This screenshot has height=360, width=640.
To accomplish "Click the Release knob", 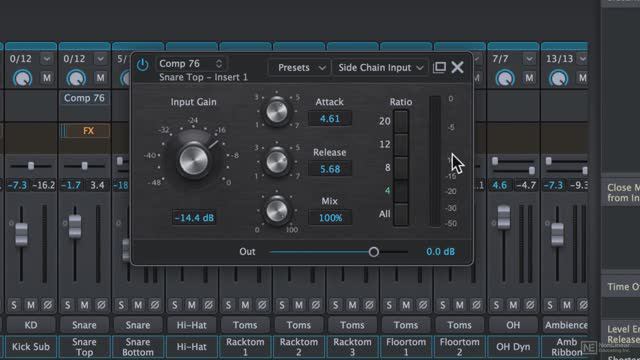I will 277,162.
